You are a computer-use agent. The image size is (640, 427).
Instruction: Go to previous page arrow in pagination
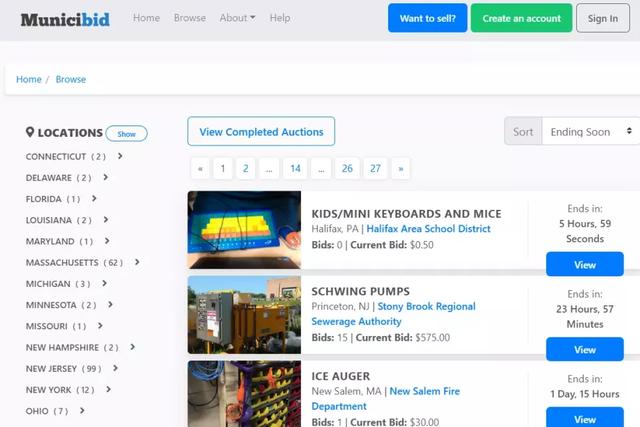[x=200, y=168]
